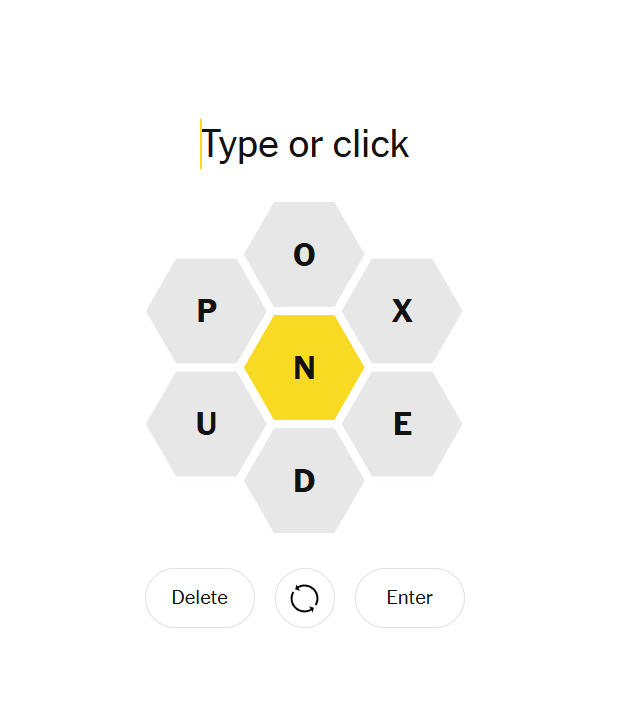This screenshot has height=710, width=639.
Task: Rearrange hive letters using circular arrows button
Action: point(304,598)
